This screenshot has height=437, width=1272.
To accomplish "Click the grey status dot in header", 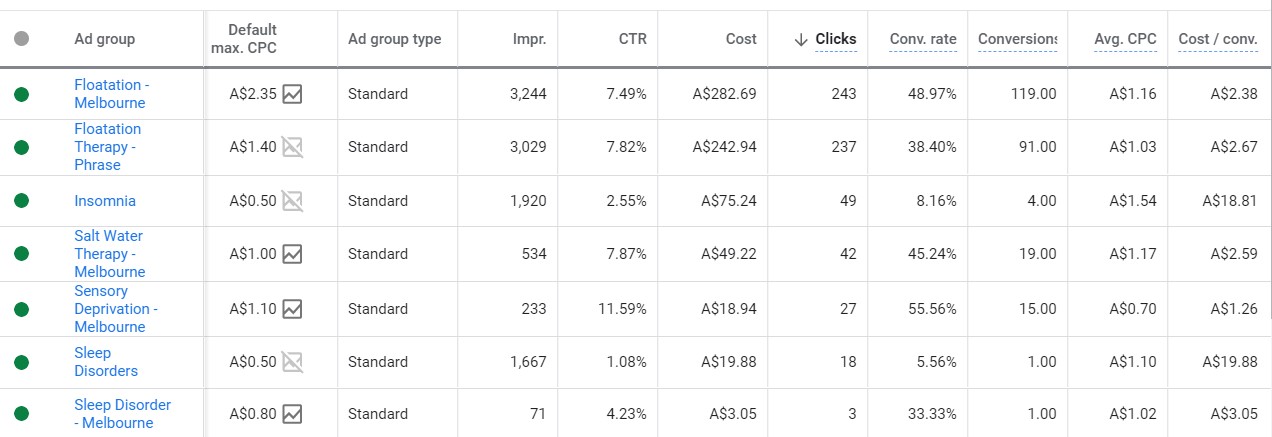I will [22, 39].
